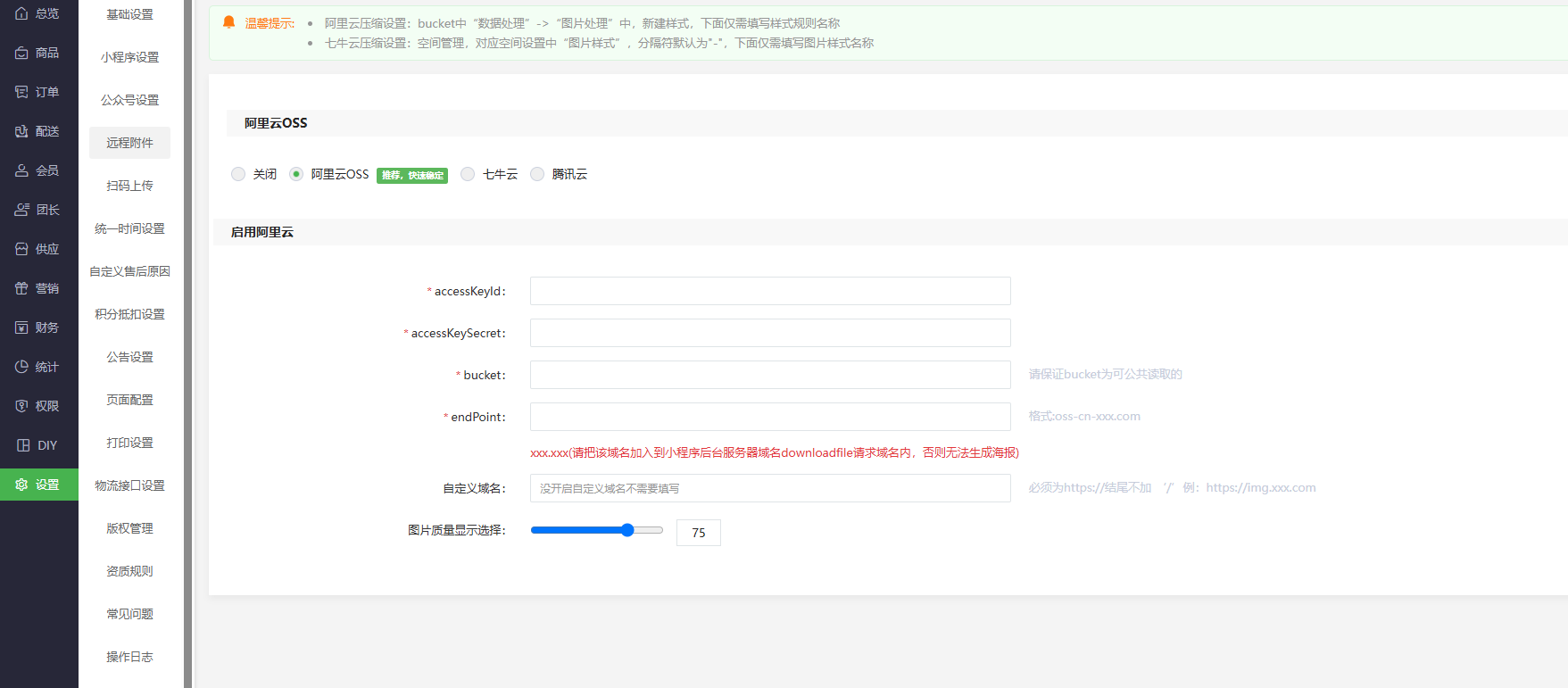The height and width of the screenshot is (688, 1568).
Task: Open the 商品 products icon
Action: click(21, 53)
